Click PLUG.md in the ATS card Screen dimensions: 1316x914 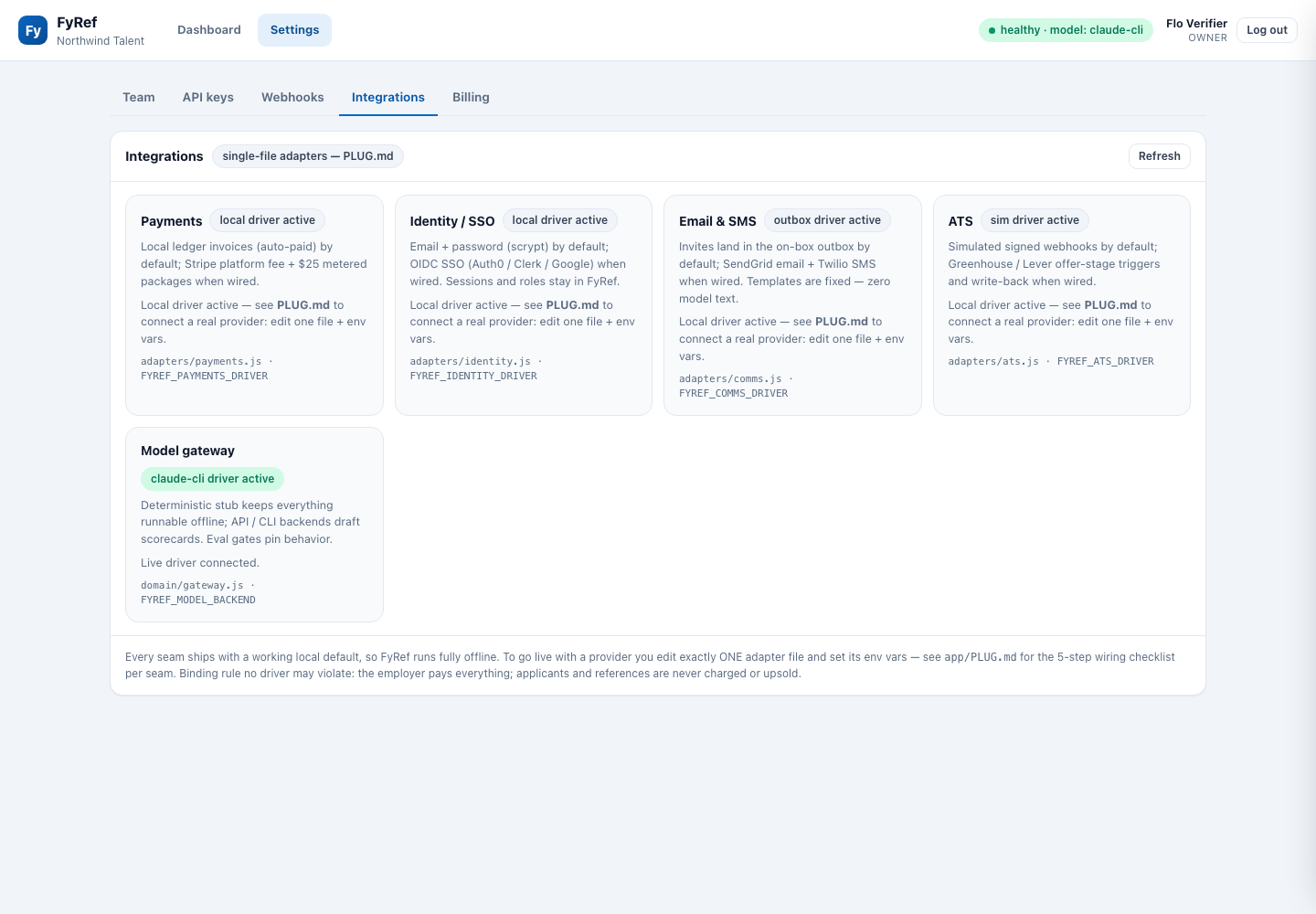[1111, 305]
